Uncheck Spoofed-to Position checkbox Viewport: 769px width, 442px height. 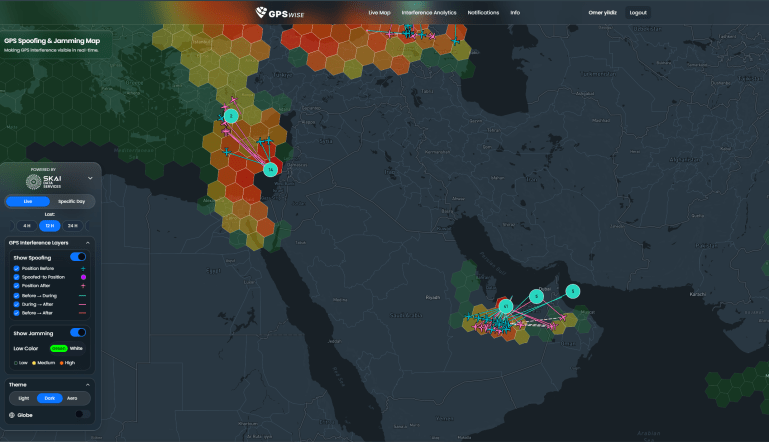[17, 277]
